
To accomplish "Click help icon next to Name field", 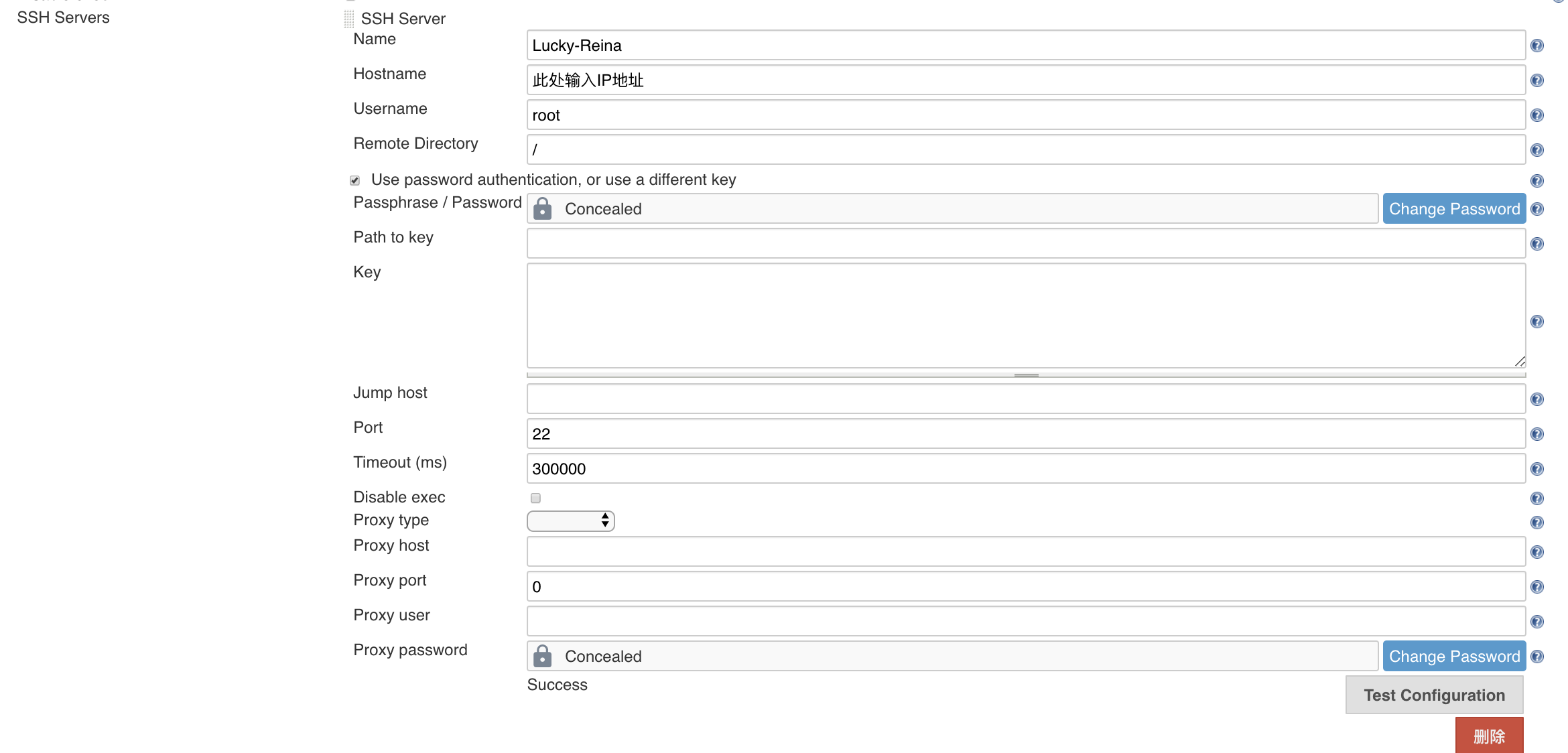I will [1537, 46].
